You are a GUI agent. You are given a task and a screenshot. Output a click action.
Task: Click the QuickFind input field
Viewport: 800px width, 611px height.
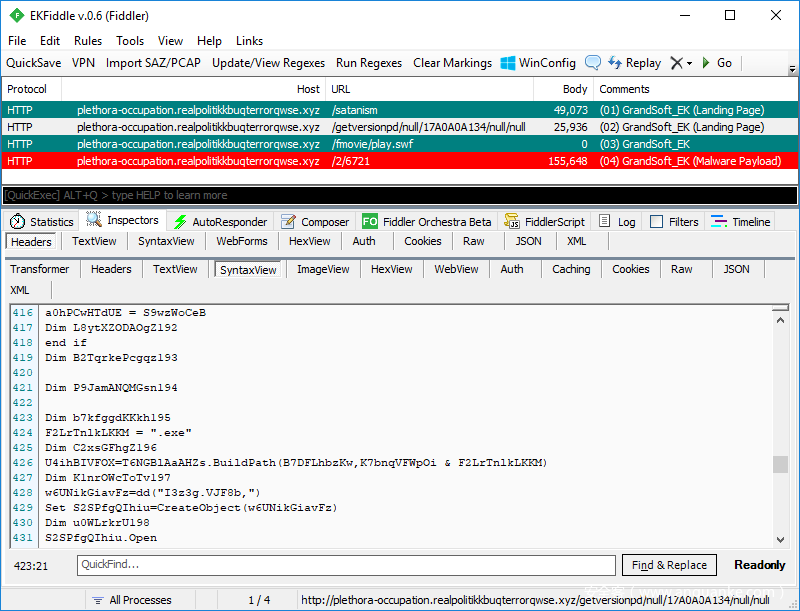[x=346, y=565]
